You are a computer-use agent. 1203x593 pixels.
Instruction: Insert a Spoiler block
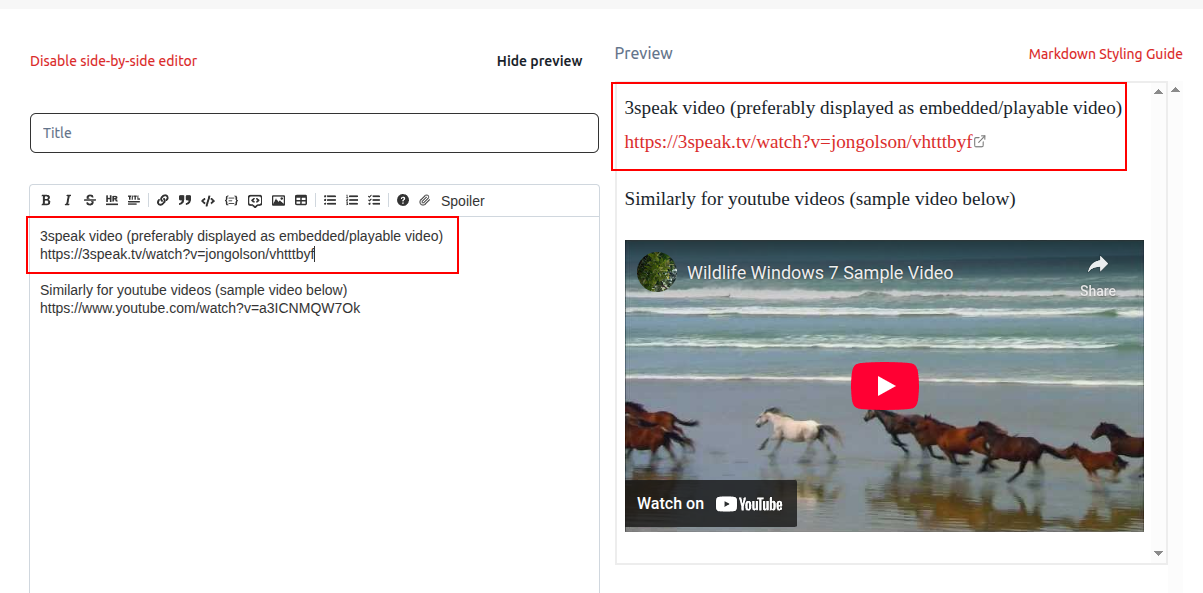[x=463, y=201]
